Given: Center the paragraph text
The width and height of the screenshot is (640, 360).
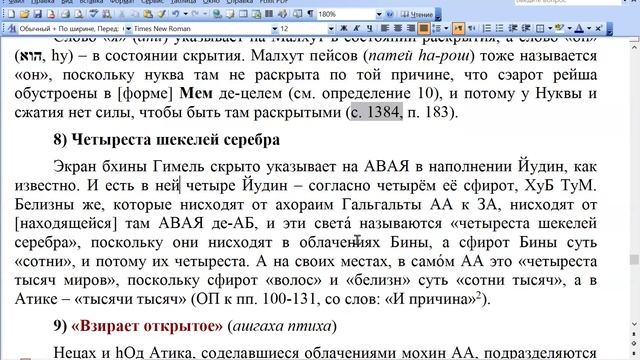Looking at the screenshot, I should click(398, 29).
